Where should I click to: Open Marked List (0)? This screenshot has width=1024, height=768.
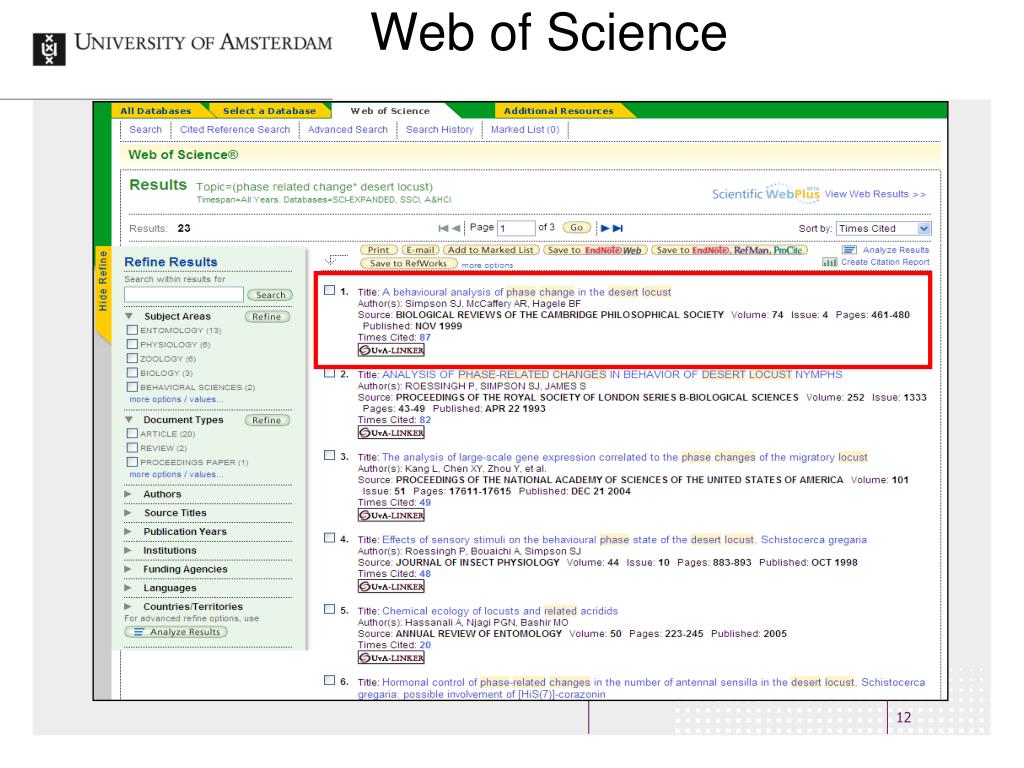[x=525, y=129]
